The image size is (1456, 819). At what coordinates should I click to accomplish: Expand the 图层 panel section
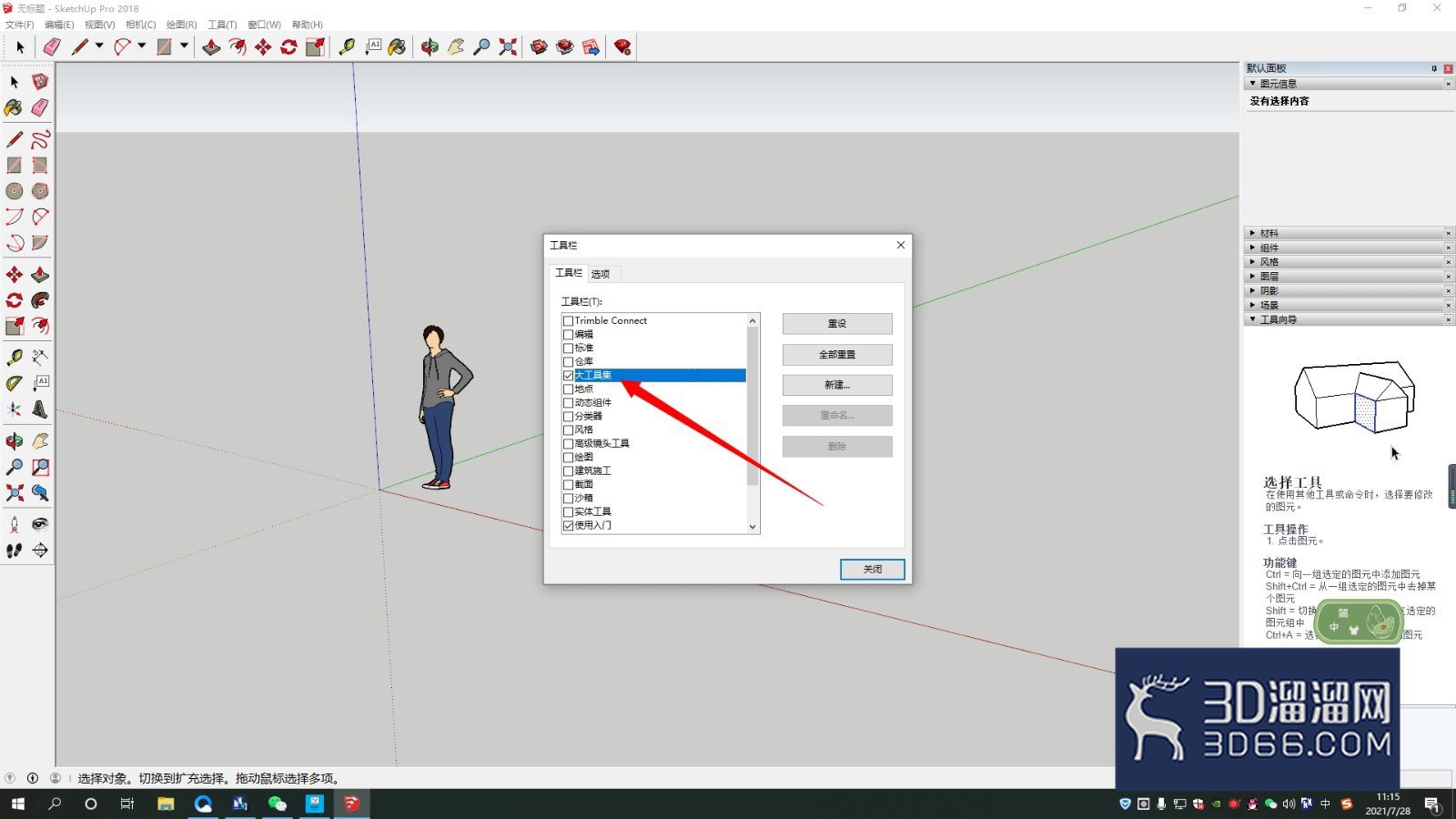click(x=1252, y=277)
